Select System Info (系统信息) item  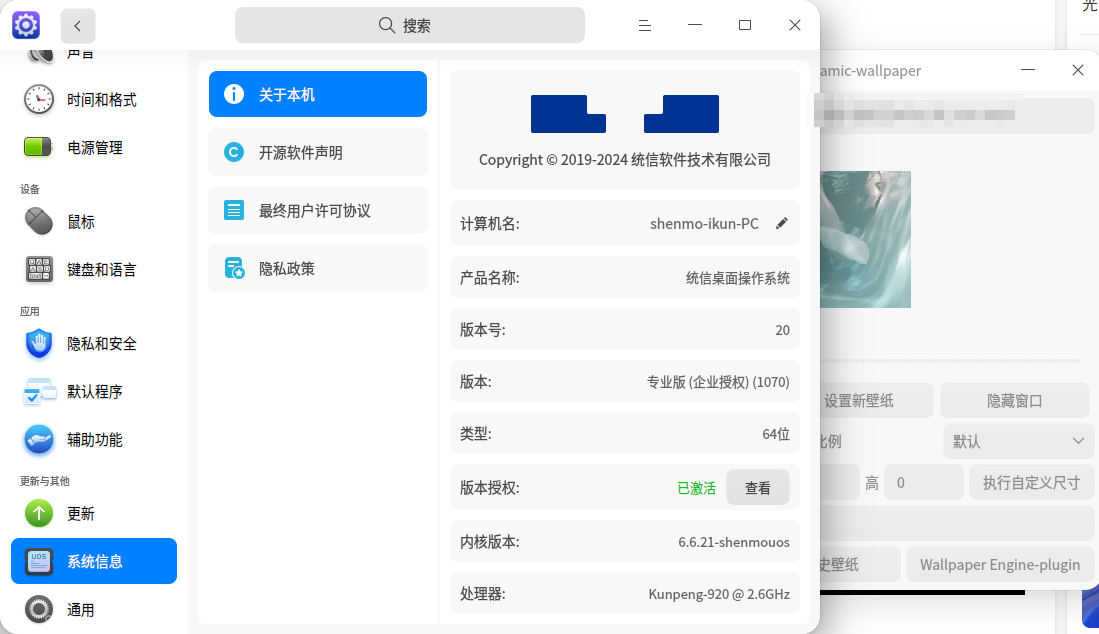94,561
